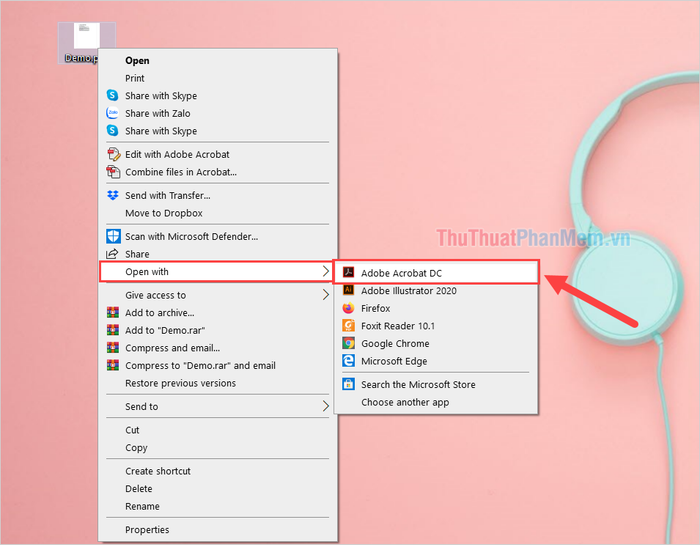
Task: Click the Adobe Acrobat DC icon in the submenu
Action: 348,272
